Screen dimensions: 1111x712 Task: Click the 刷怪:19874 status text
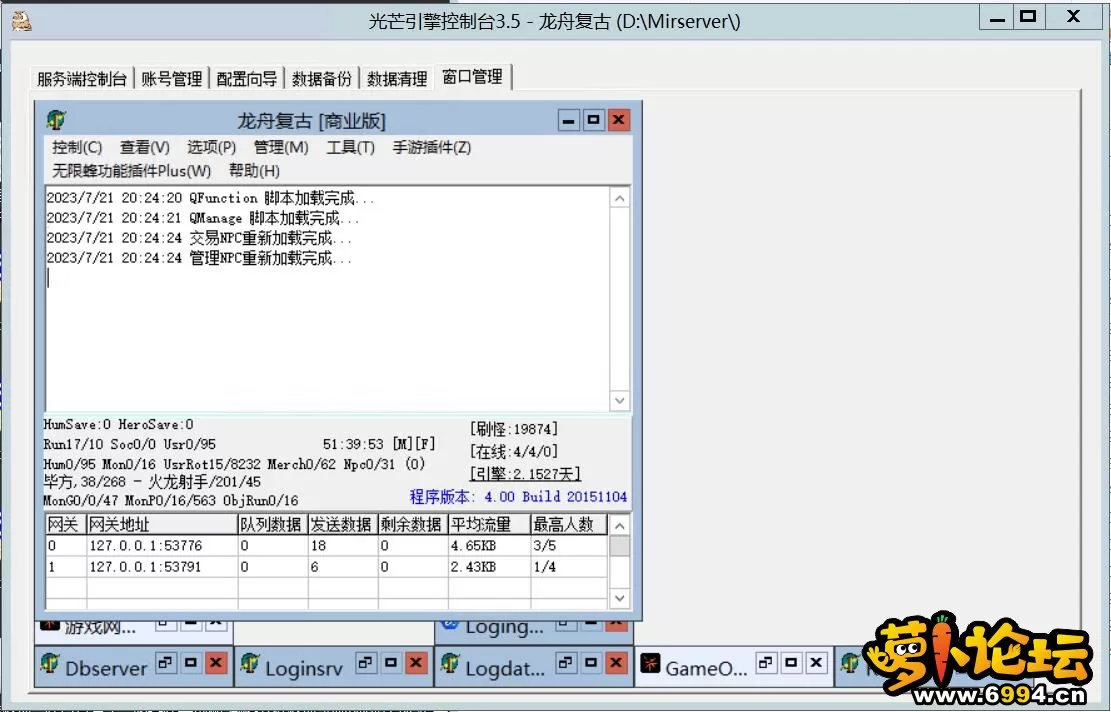coord(514,429)
